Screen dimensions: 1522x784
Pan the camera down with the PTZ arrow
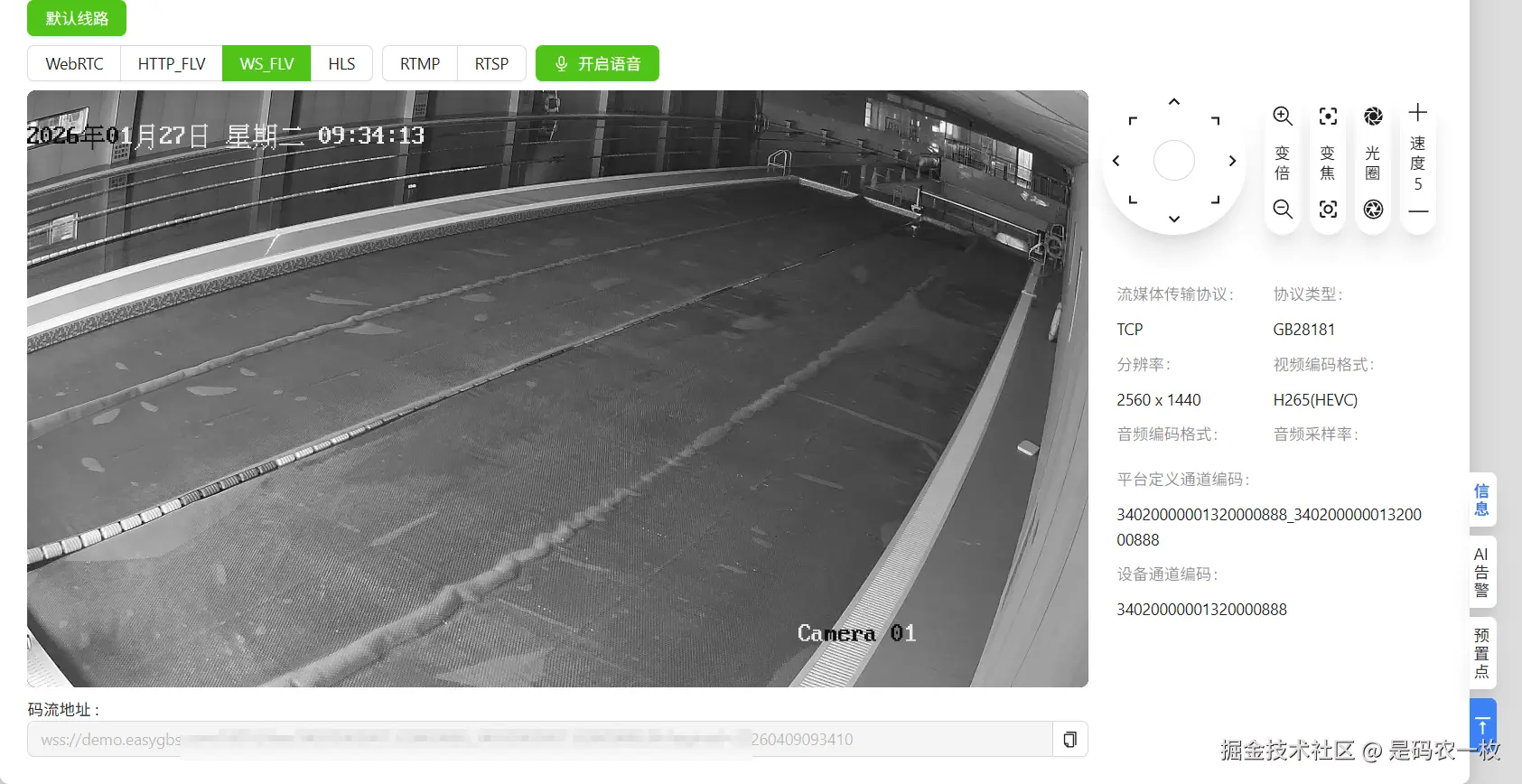pos(1173,219)
